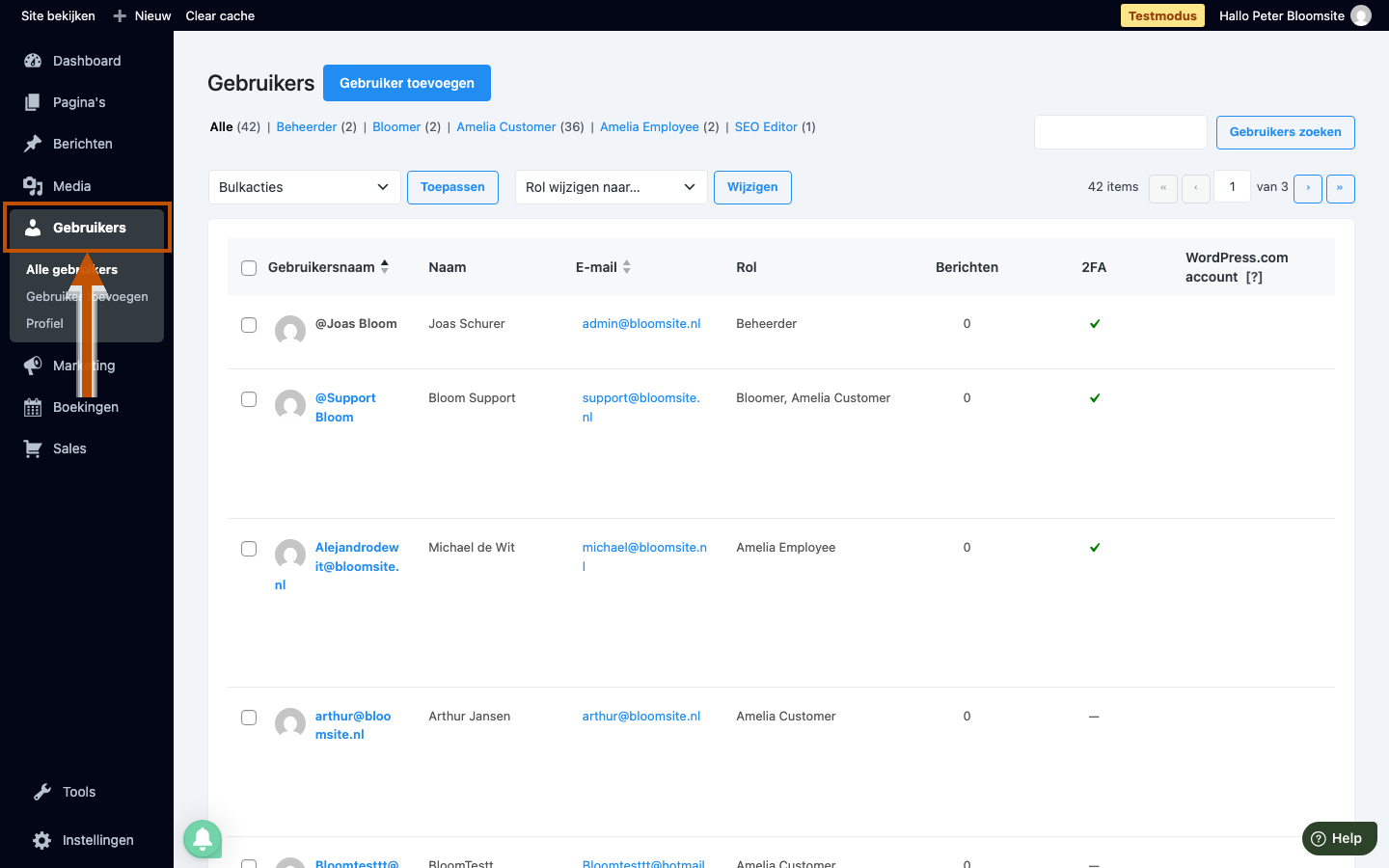Show all users with the Alle filter
The height and width of the screenshot is (868, 1389).
222,127
